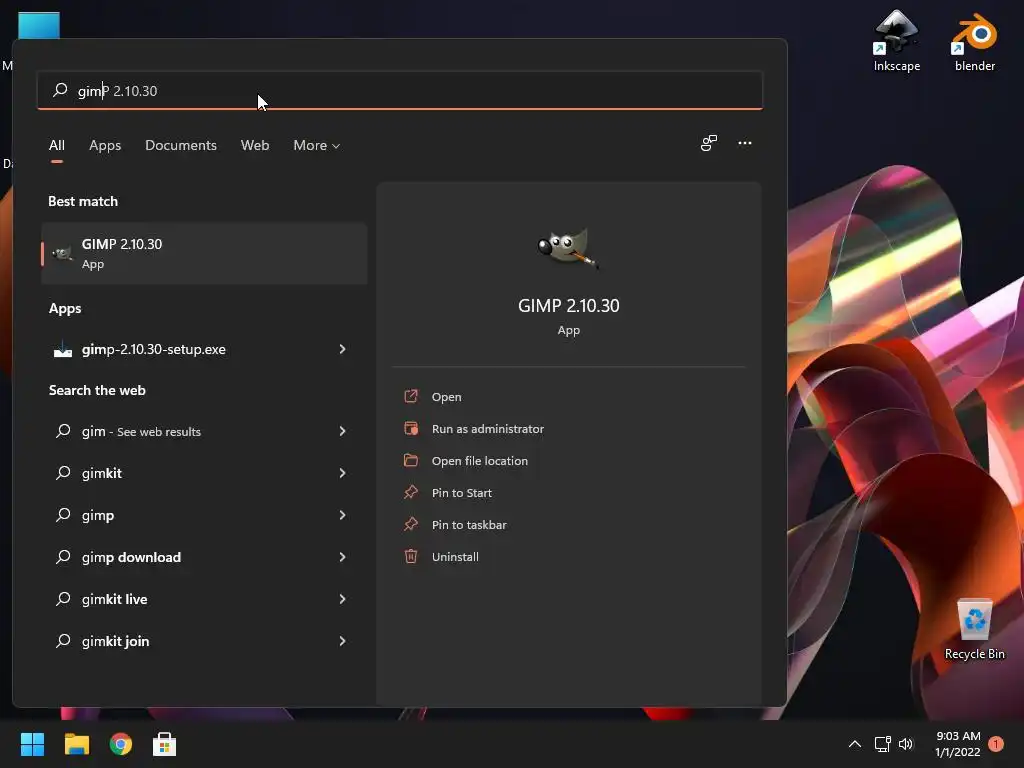Open GIMP via the Open action

tap(446, 396)
